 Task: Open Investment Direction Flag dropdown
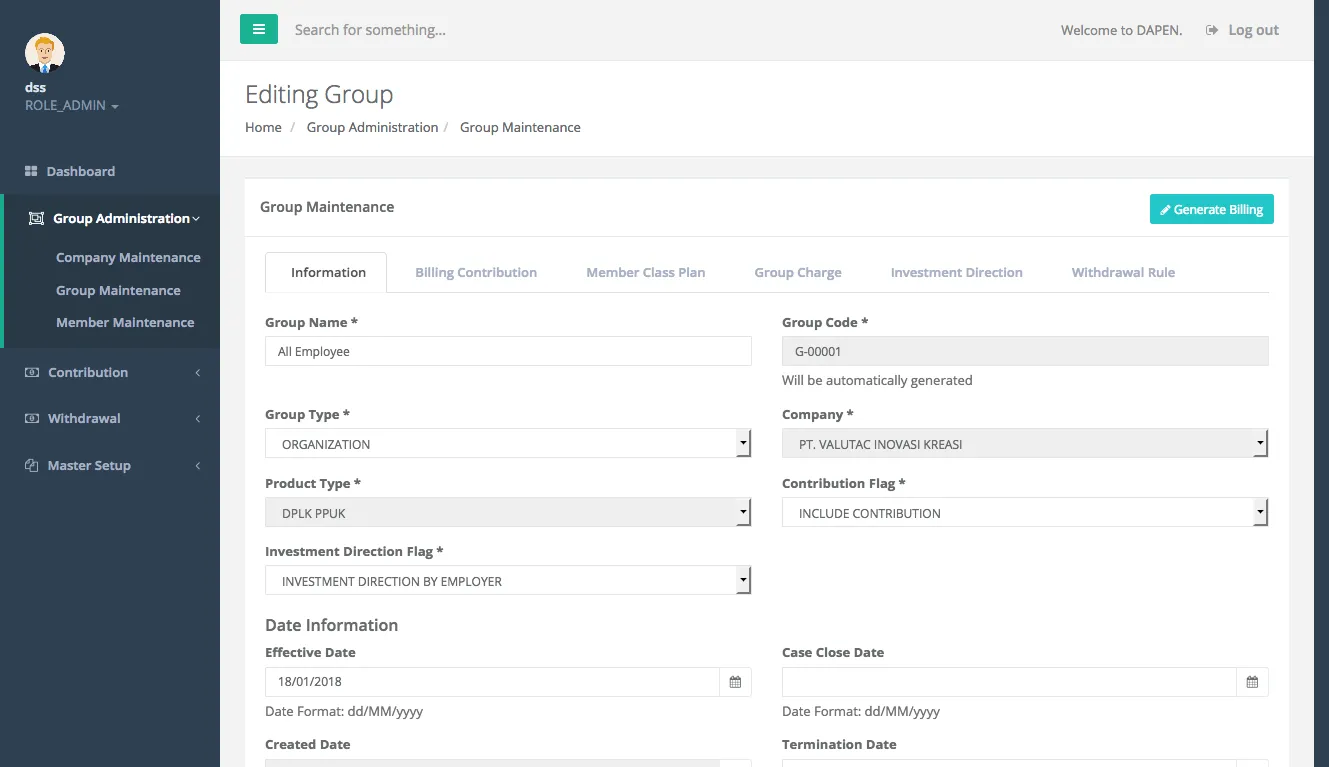(508, 580)
